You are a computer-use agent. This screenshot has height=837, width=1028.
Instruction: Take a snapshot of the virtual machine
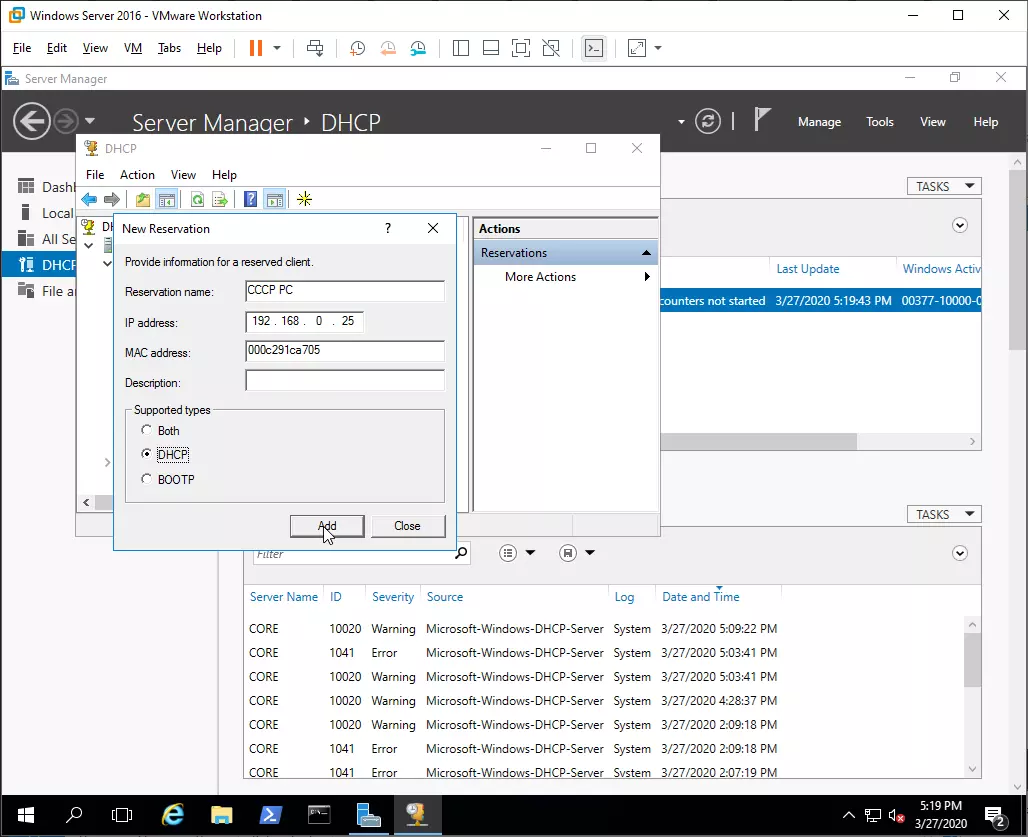[357, 48]
